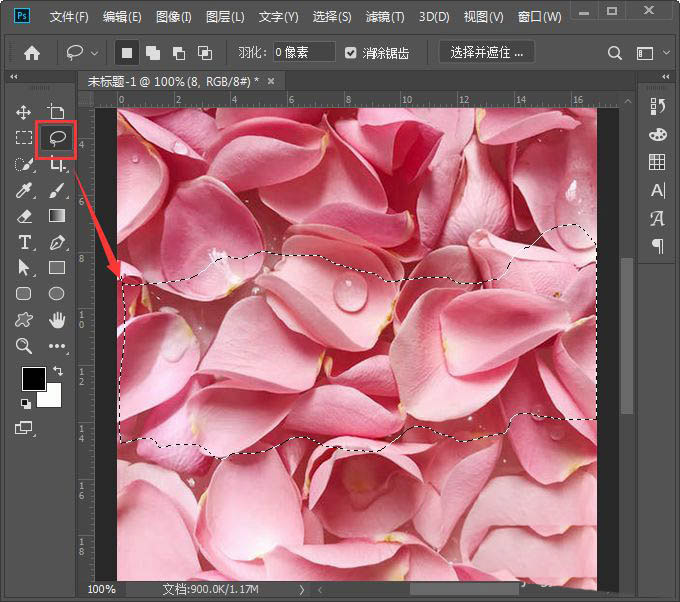Select the Path Selection tool
The image size is (680, 602).
(24, 268)
